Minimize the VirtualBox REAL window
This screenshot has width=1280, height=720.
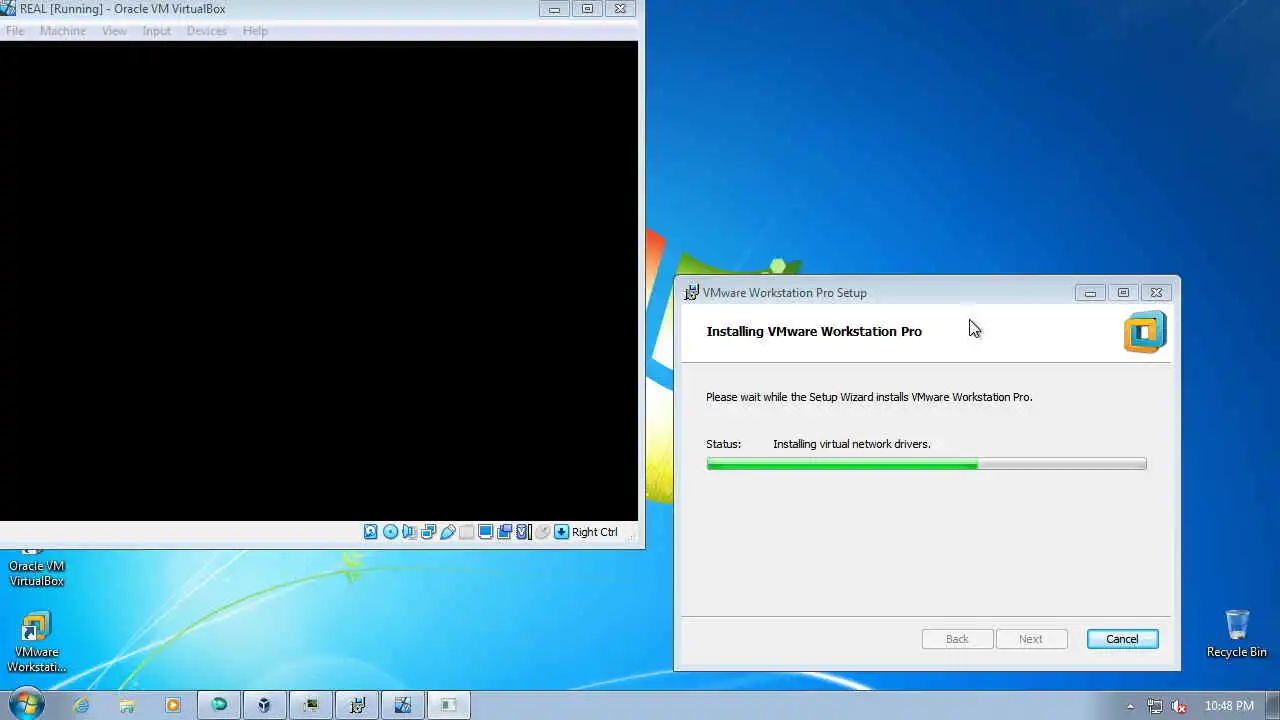tap(554, 9)
